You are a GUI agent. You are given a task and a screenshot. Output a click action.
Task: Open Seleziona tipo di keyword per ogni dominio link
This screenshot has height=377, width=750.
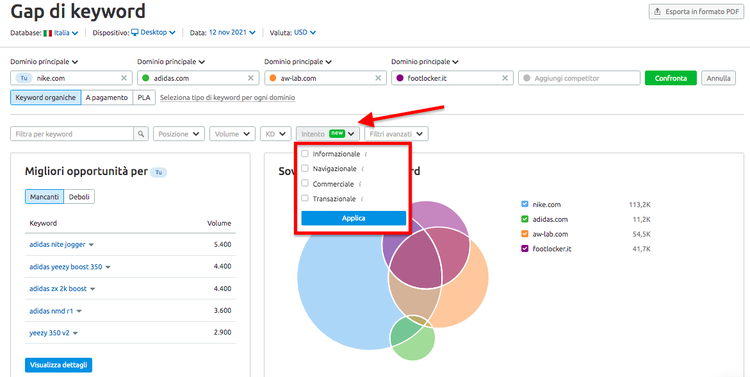point(228,98)
